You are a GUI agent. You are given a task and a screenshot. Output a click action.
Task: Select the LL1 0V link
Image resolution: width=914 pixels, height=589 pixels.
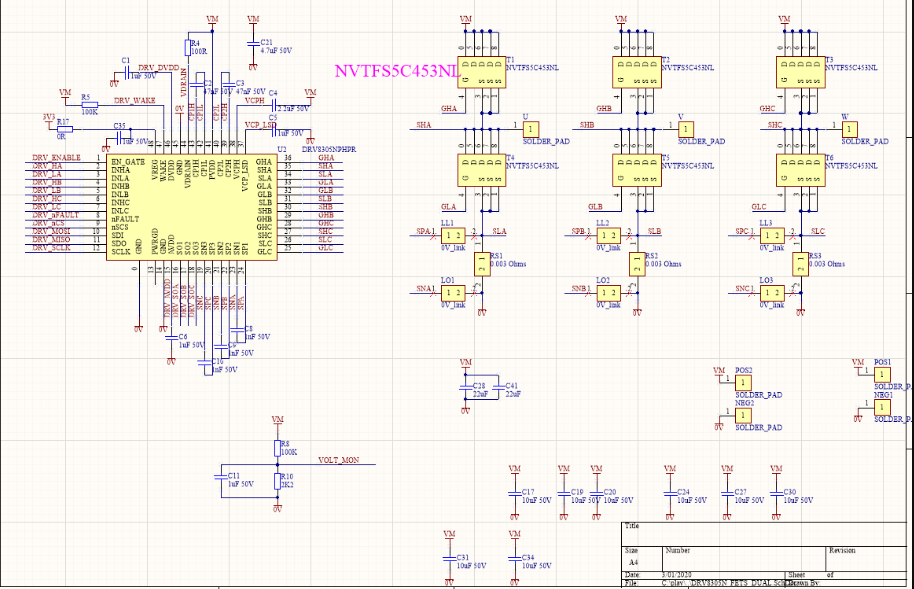[x=453, y=236]
